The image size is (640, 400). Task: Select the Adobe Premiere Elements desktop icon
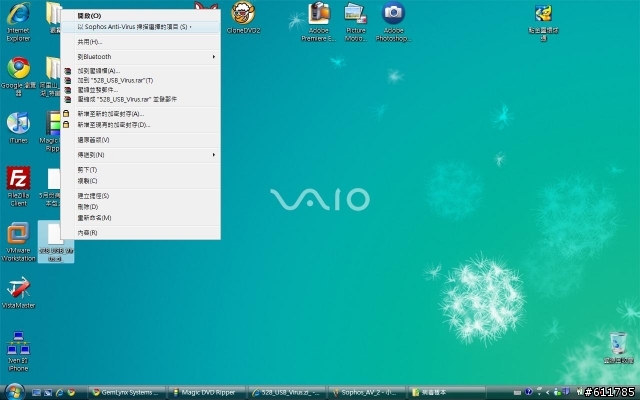(x=319, y=22)
